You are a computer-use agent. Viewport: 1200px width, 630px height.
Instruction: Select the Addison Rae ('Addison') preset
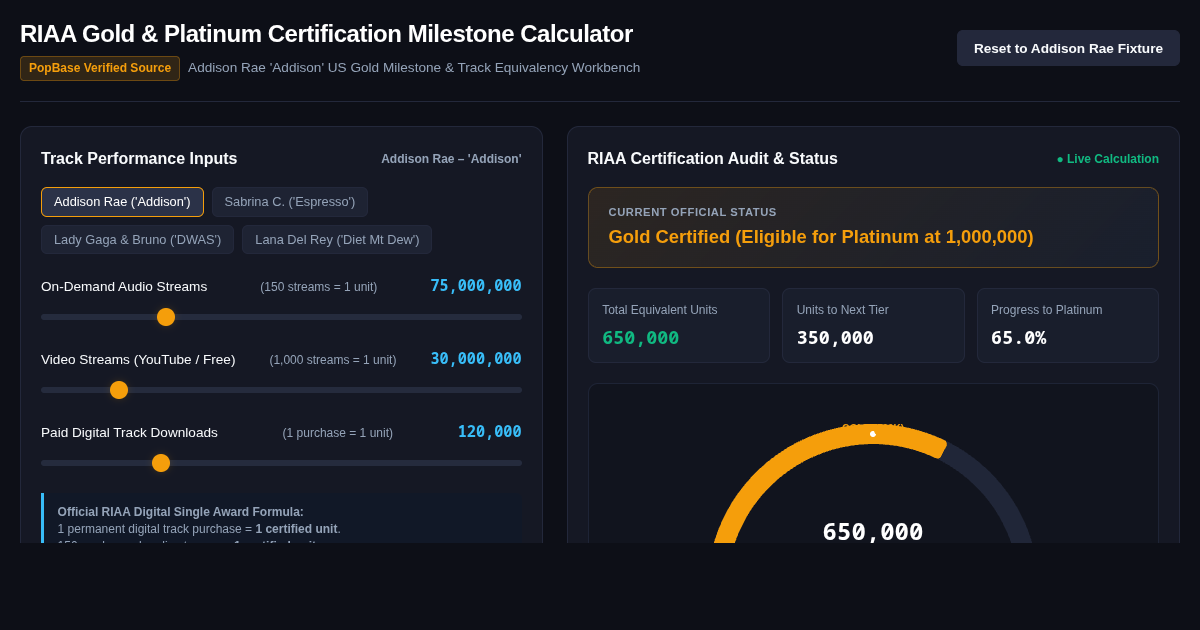click(122, 202)
